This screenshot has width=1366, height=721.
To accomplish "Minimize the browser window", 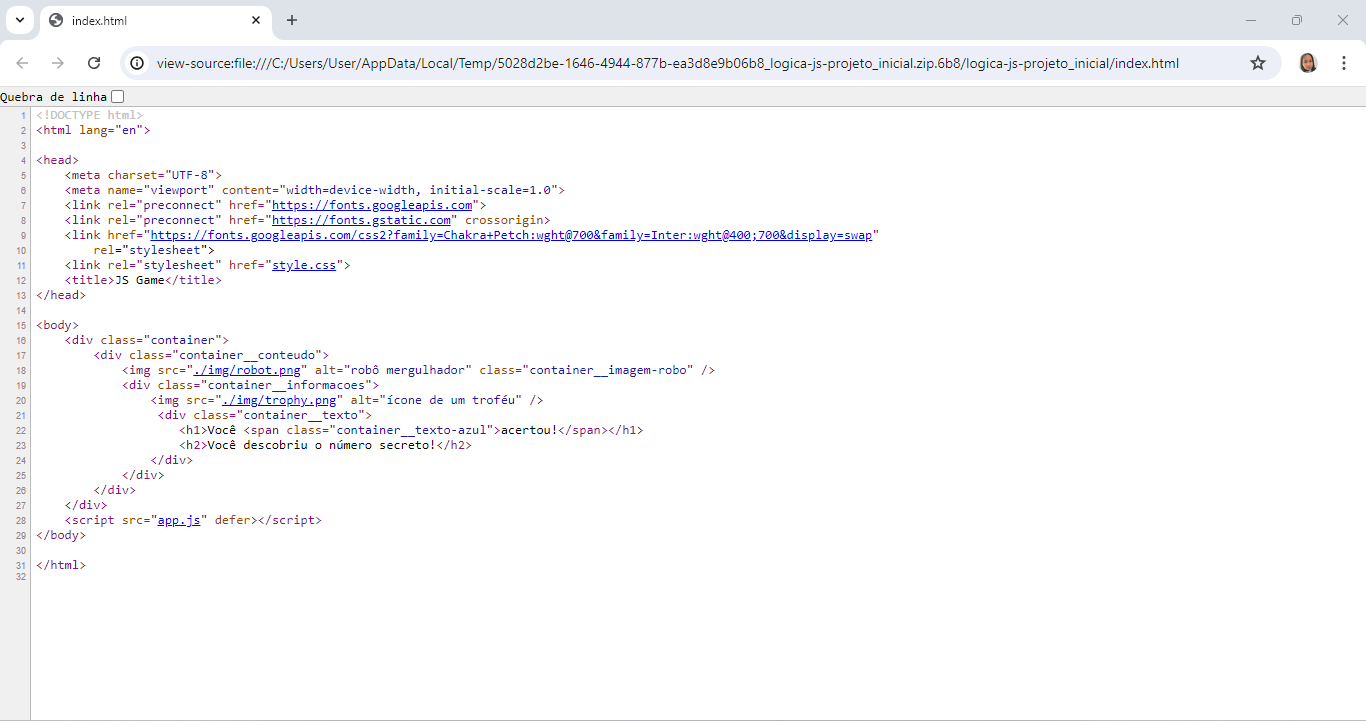I will 1251,20.
